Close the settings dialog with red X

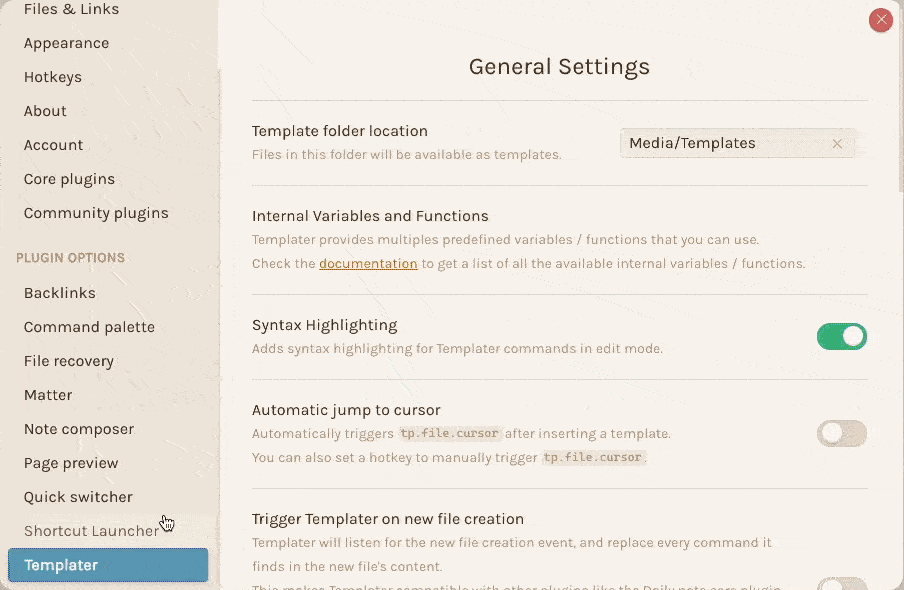(x=880, y=20)
